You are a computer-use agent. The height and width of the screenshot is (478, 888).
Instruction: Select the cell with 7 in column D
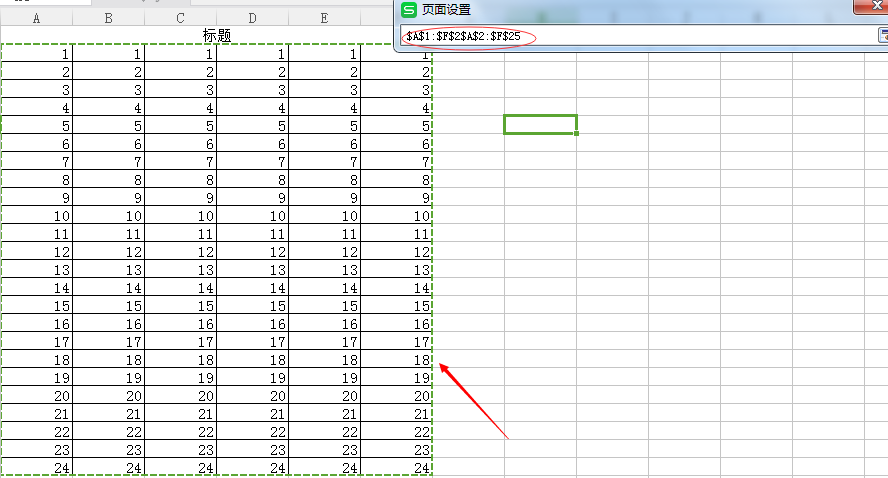[253, 161]
